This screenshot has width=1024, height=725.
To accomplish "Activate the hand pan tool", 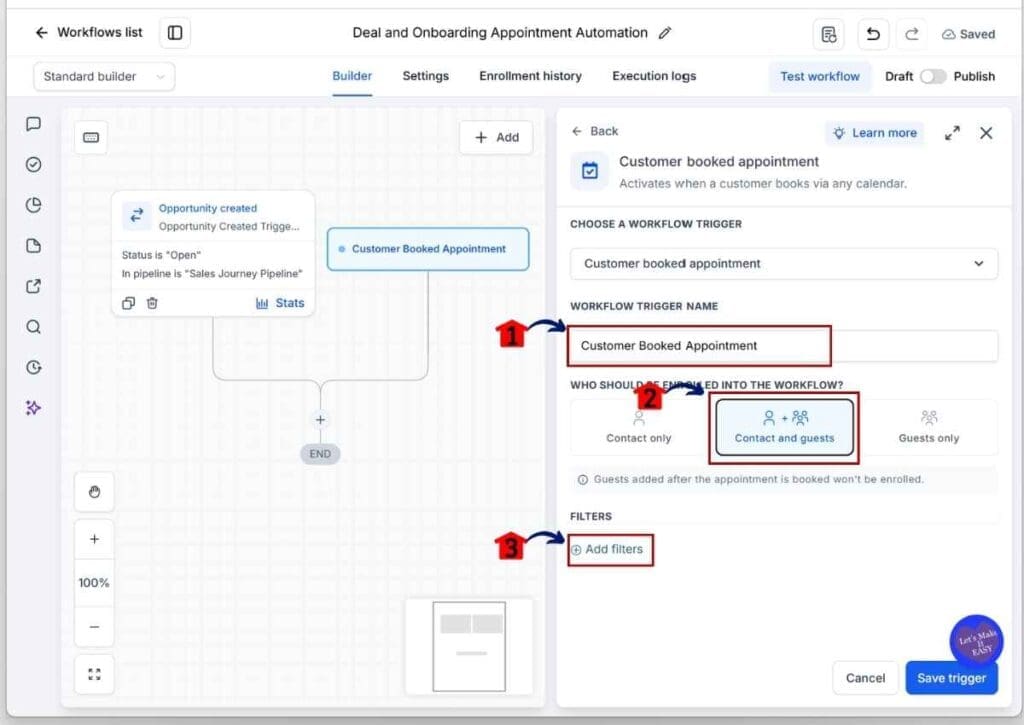I will [x=94, y=492].
